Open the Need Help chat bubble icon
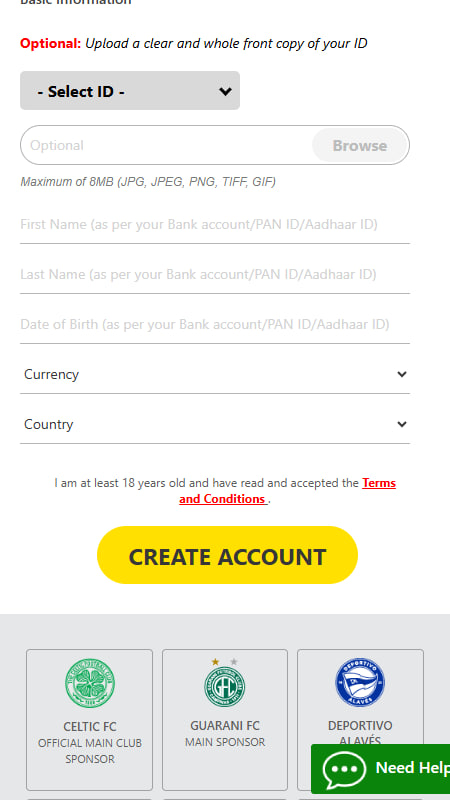This screenshot has height=800, width=450. point(344,768)
